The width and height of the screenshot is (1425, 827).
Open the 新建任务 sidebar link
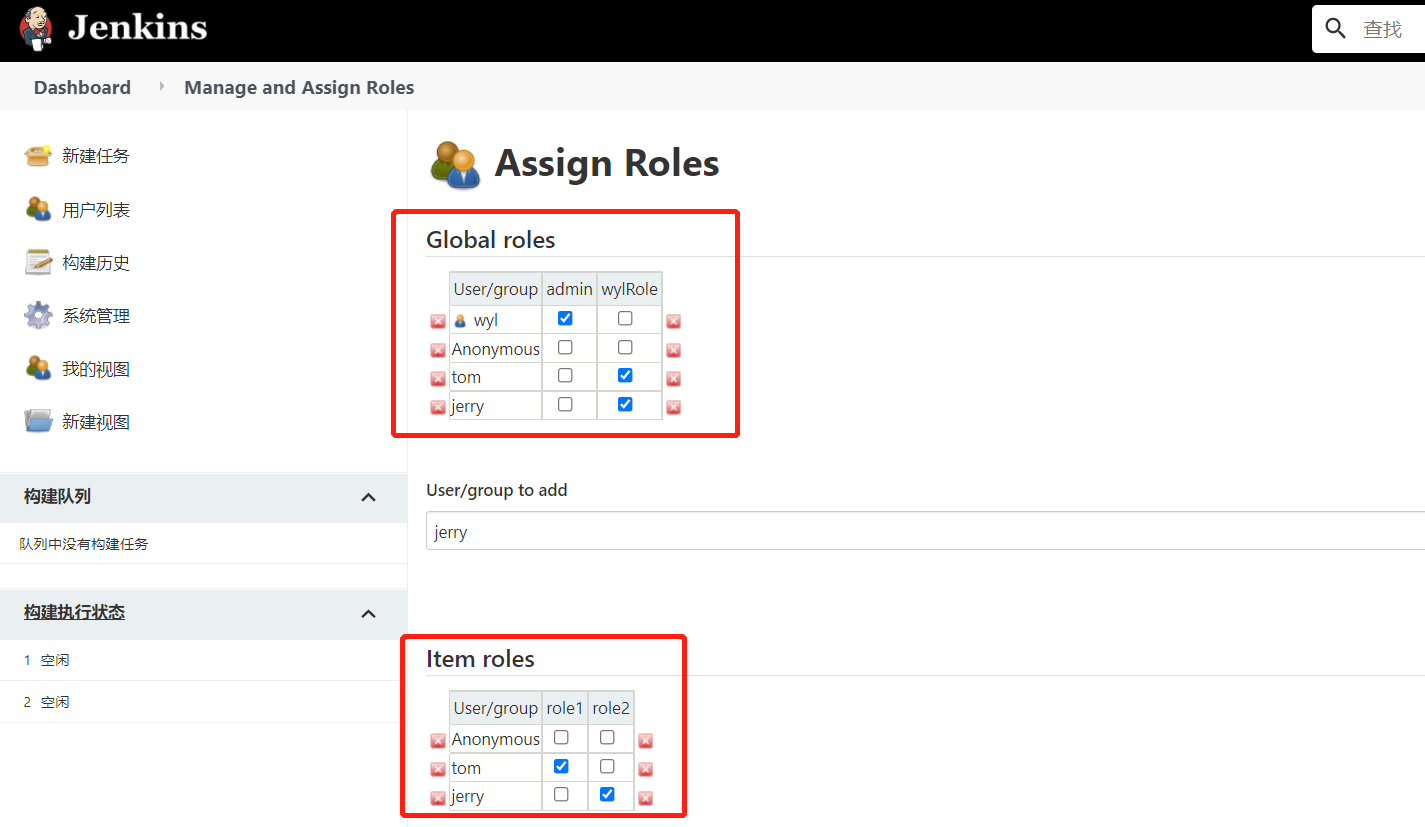click(96, 156)
